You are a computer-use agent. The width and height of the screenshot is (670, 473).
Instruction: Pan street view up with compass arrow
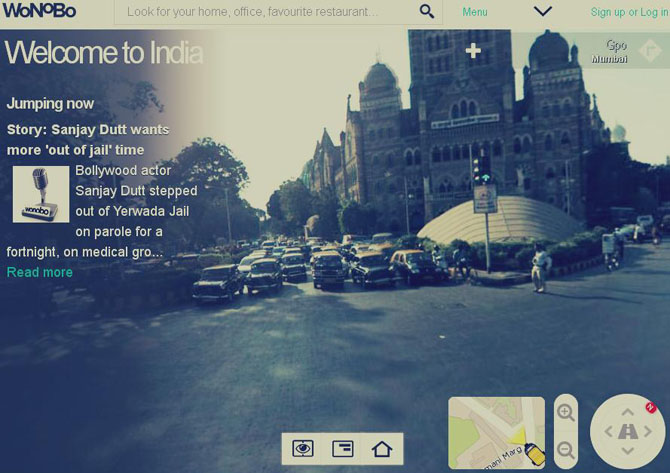click(x=628, y=411)
